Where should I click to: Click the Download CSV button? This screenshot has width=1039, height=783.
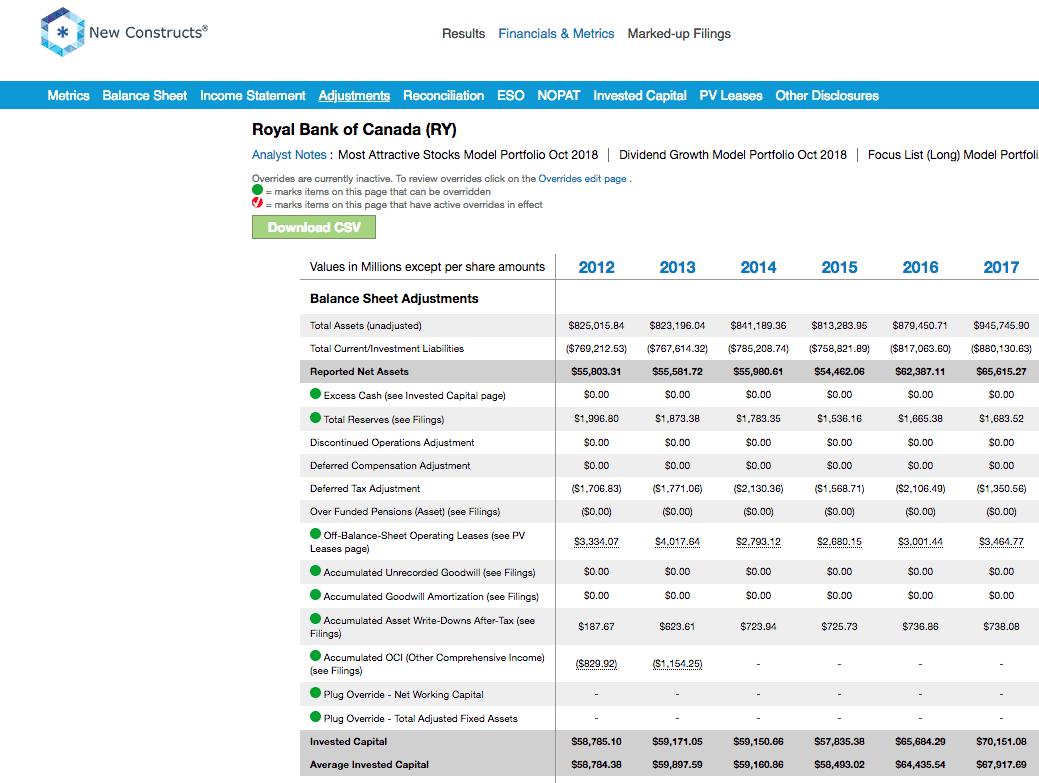coord(313,227)
